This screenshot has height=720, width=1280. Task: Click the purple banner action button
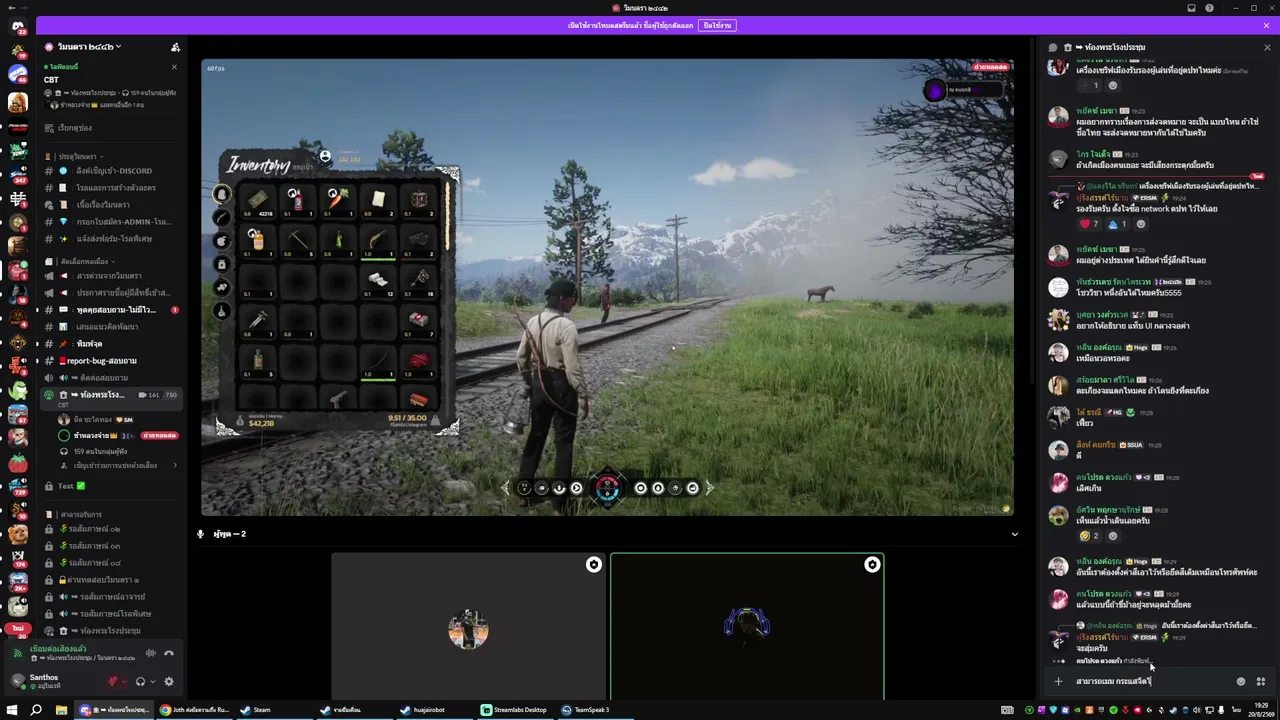coord(716,25)
